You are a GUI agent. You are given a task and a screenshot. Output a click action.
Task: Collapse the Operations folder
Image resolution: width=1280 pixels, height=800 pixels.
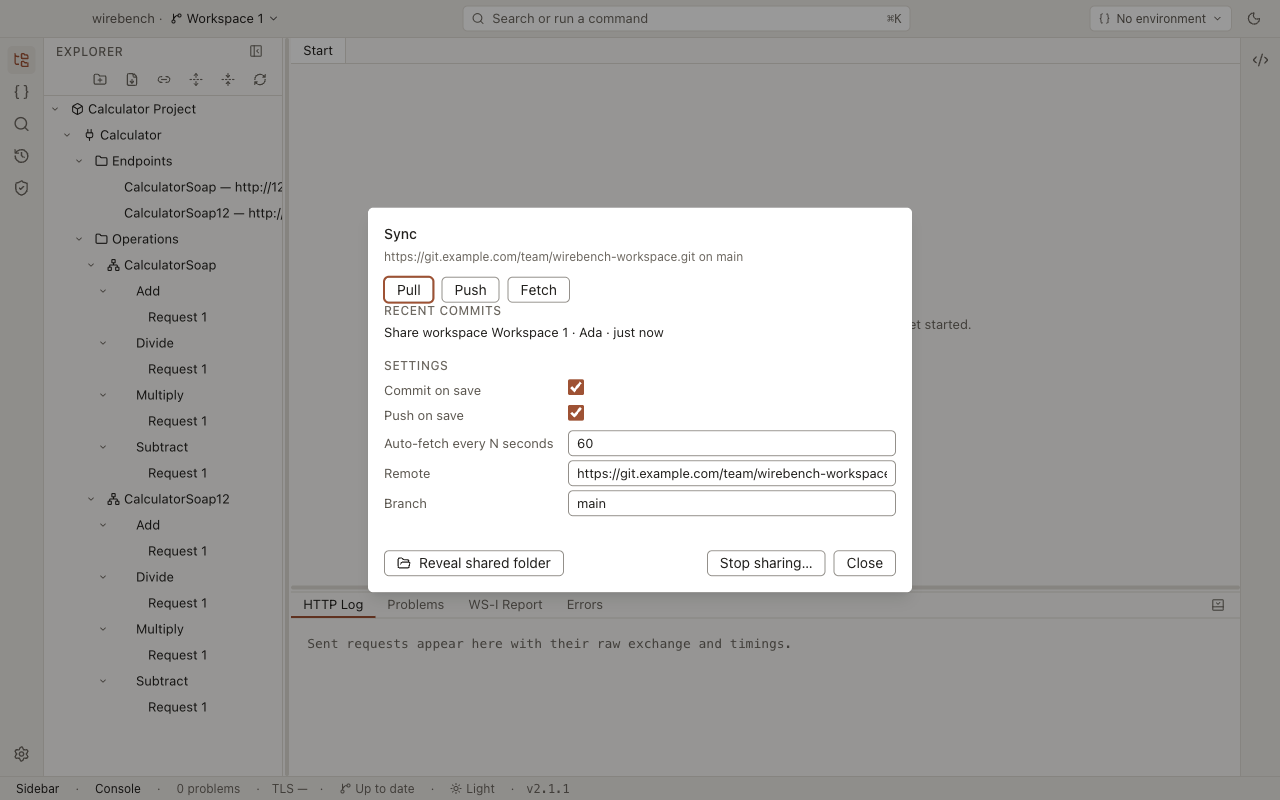tap(80, 239)
